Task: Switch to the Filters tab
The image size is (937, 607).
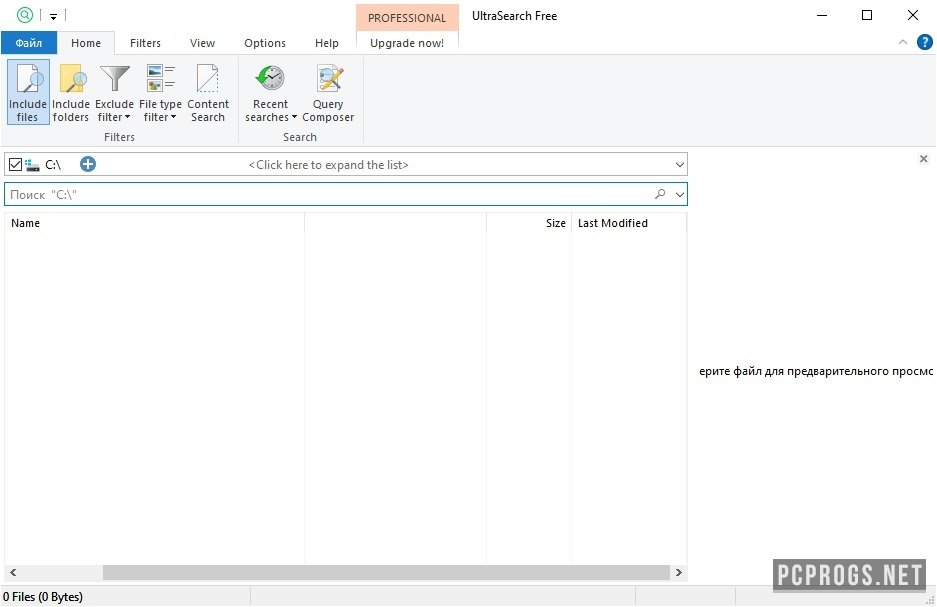Action: pyautogui.click(x=145, y=43)
